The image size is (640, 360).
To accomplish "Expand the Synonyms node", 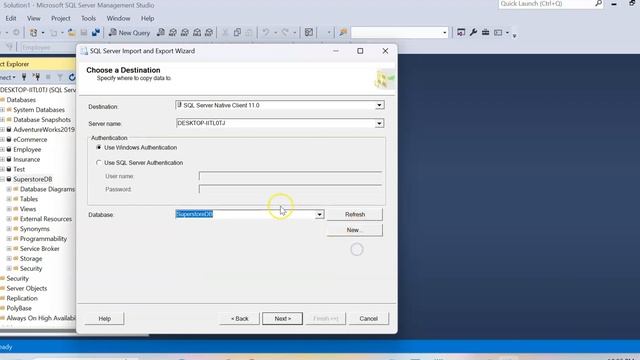I will pyautogui.click(x=9, y=229).
